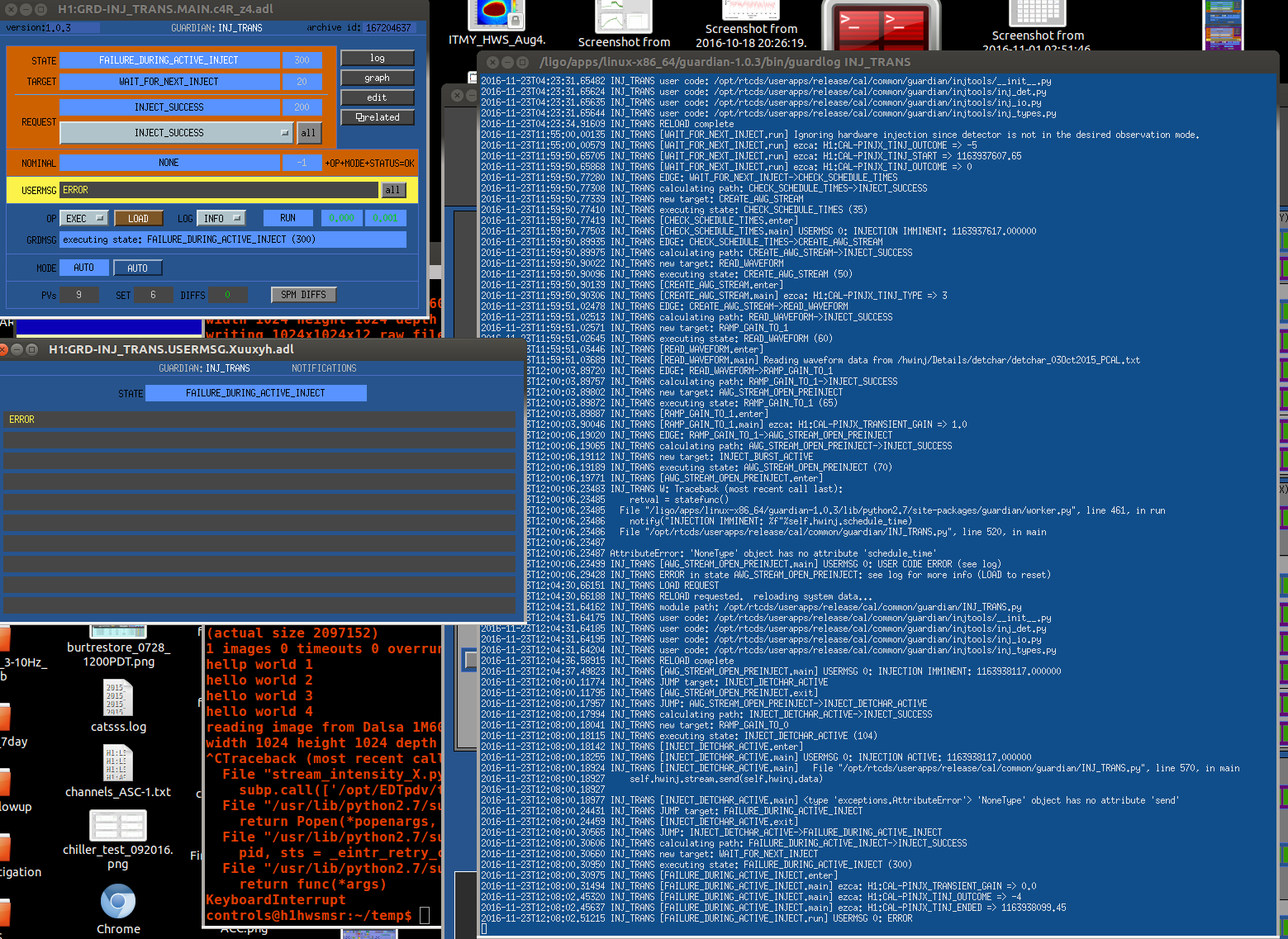Click the related displays icon button

[x=378, y=117]
